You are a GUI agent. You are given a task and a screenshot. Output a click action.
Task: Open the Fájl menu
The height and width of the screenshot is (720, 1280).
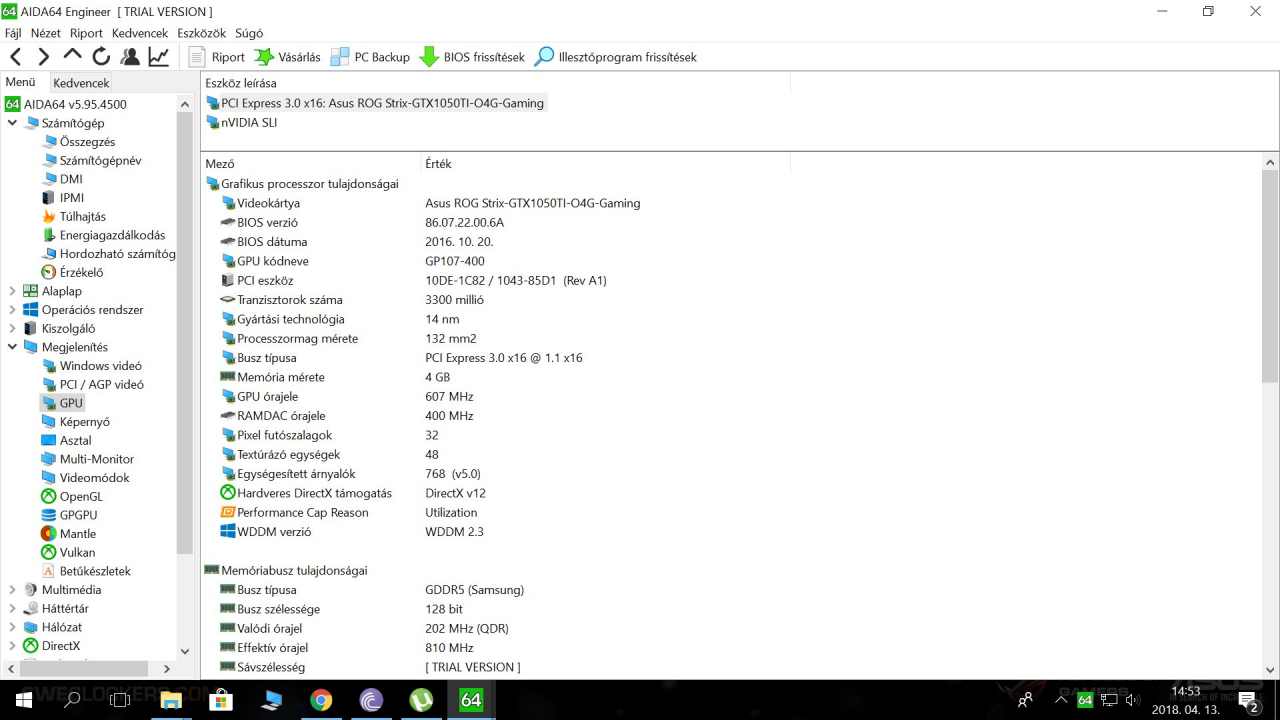(x=13, y=33)
